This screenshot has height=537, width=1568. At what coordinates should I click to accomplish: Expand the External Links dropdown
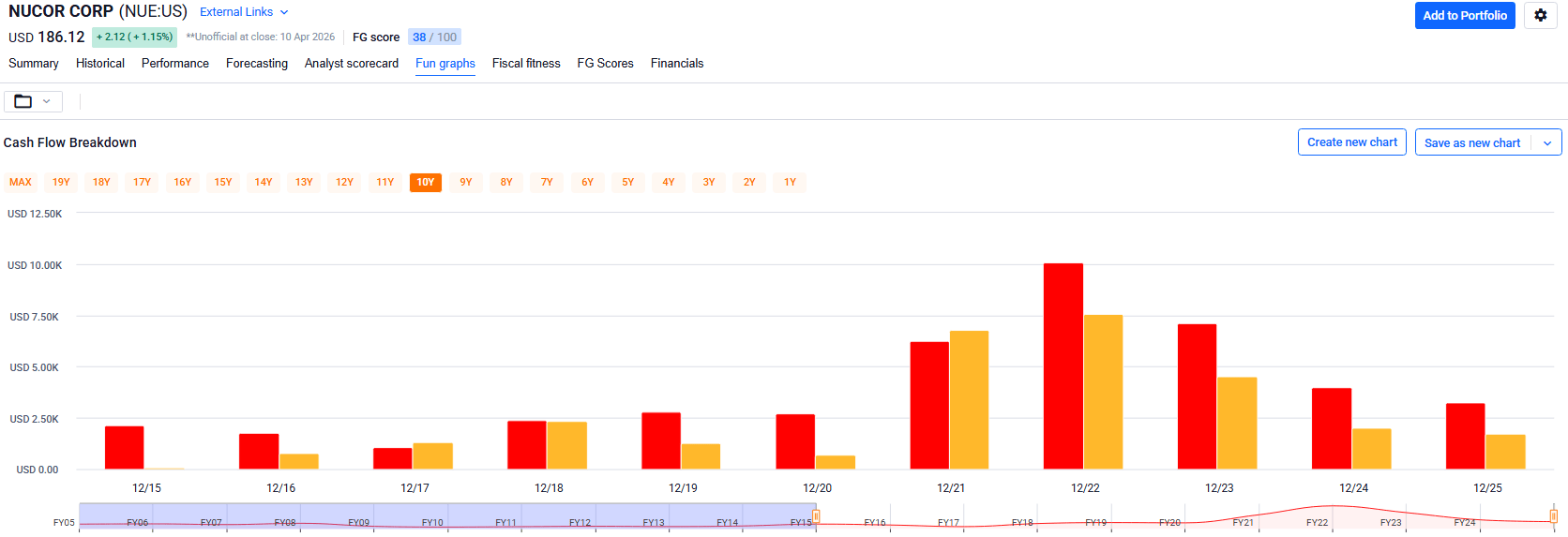pyautogui.click(x=244, y=12)
